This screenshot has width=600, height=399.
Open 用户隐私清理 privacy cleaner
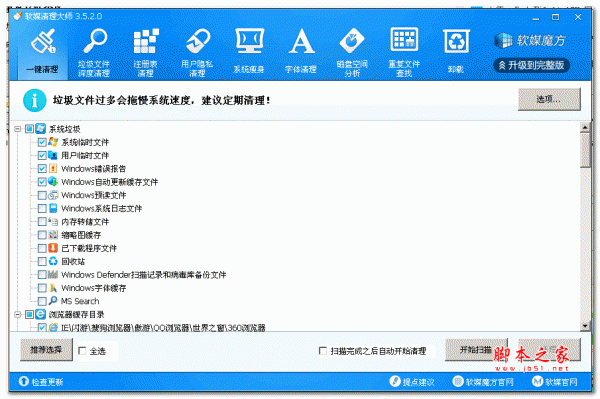197,52
